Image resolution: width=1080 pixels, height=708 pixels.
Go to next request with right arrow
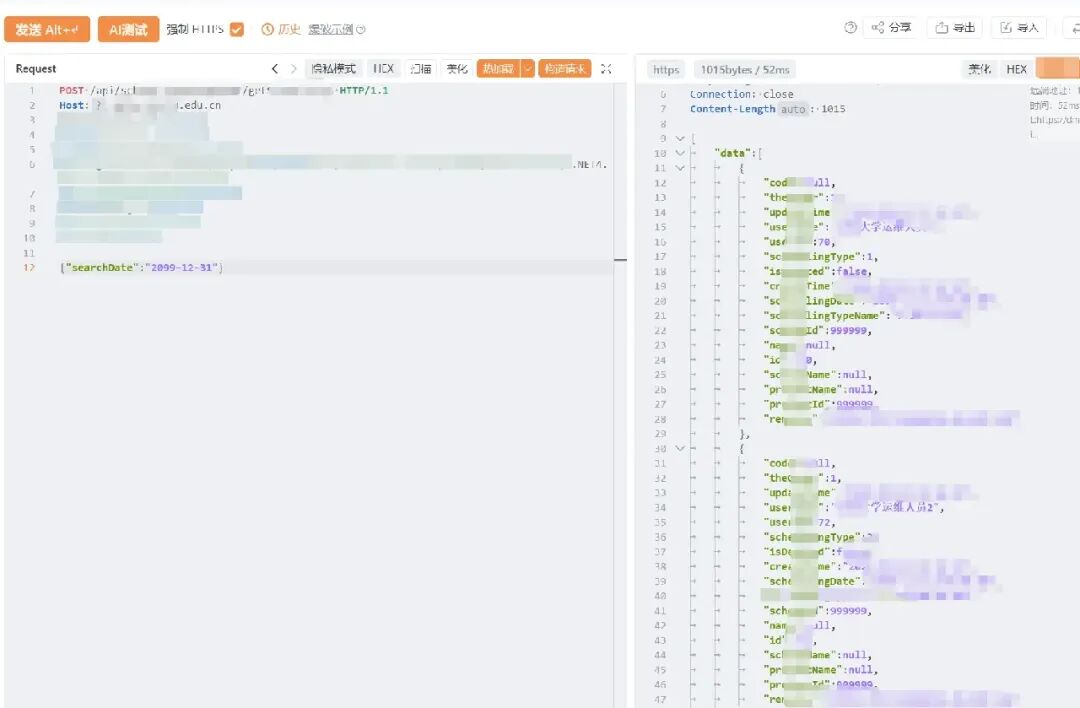293,69
